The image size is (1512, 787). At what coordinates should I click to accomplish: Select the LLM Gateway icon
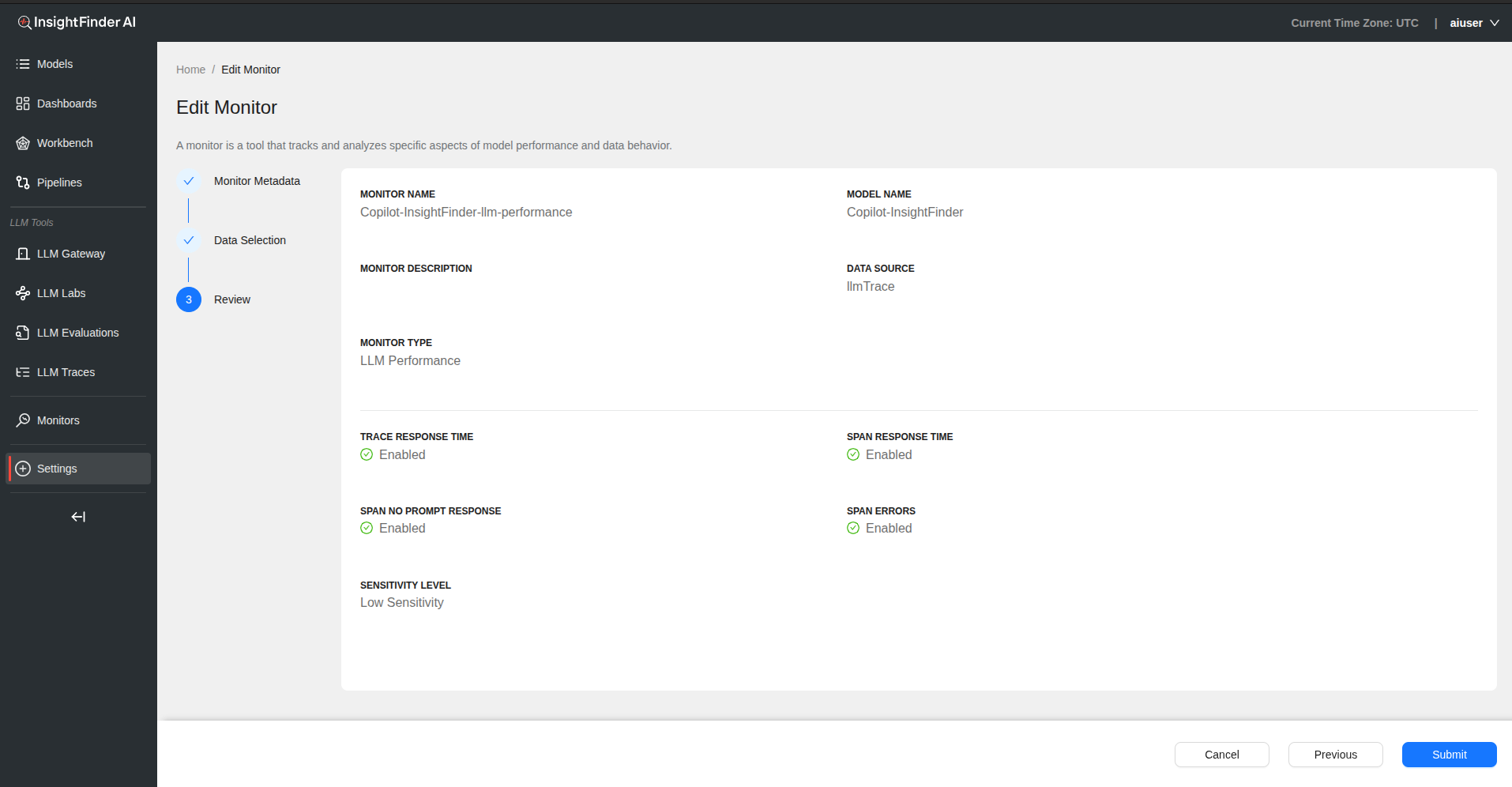click(23, 254)
